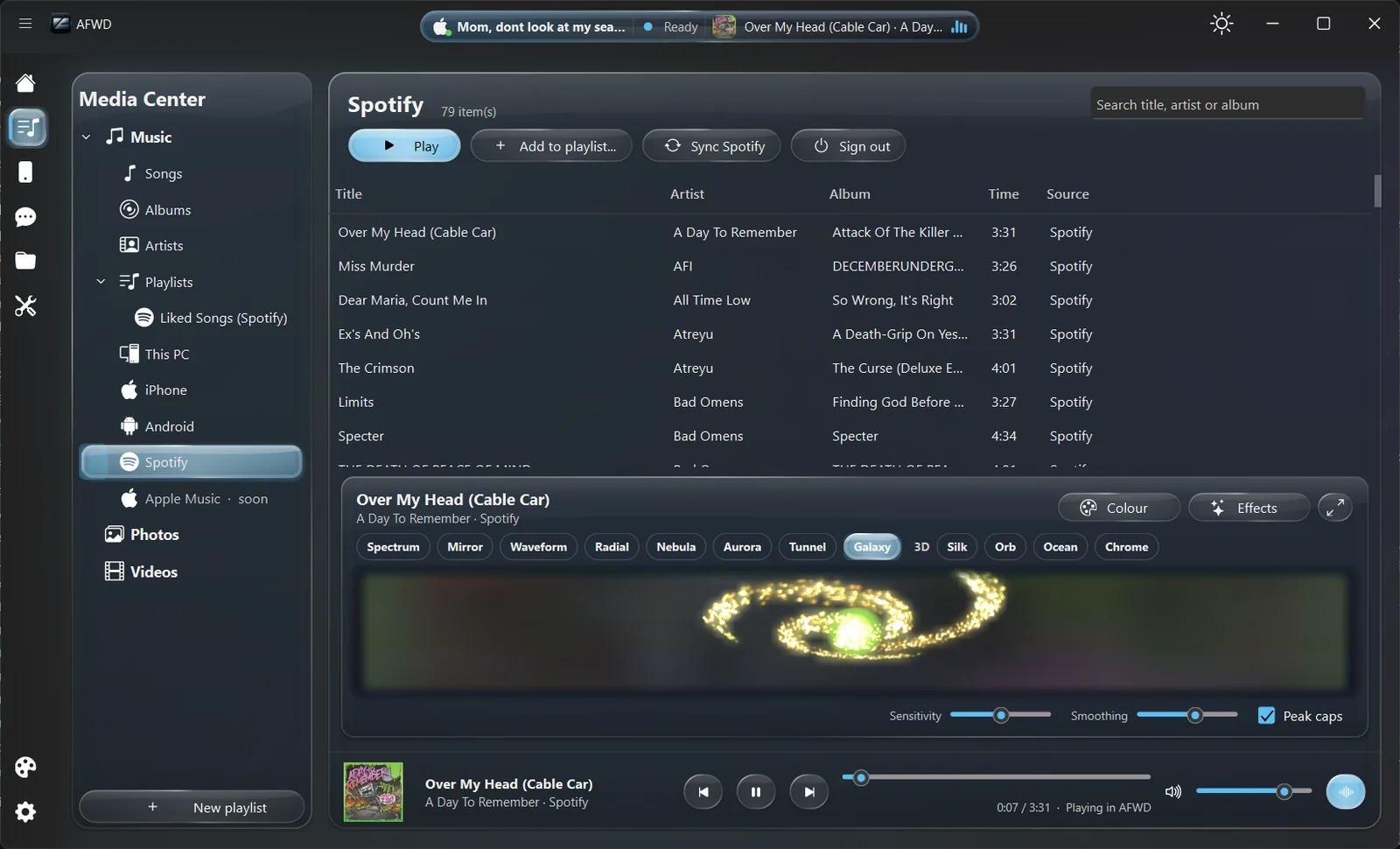Create a New playlist
The height and width of the screenshot is (849, 1400).
click(x=192, y=807)
